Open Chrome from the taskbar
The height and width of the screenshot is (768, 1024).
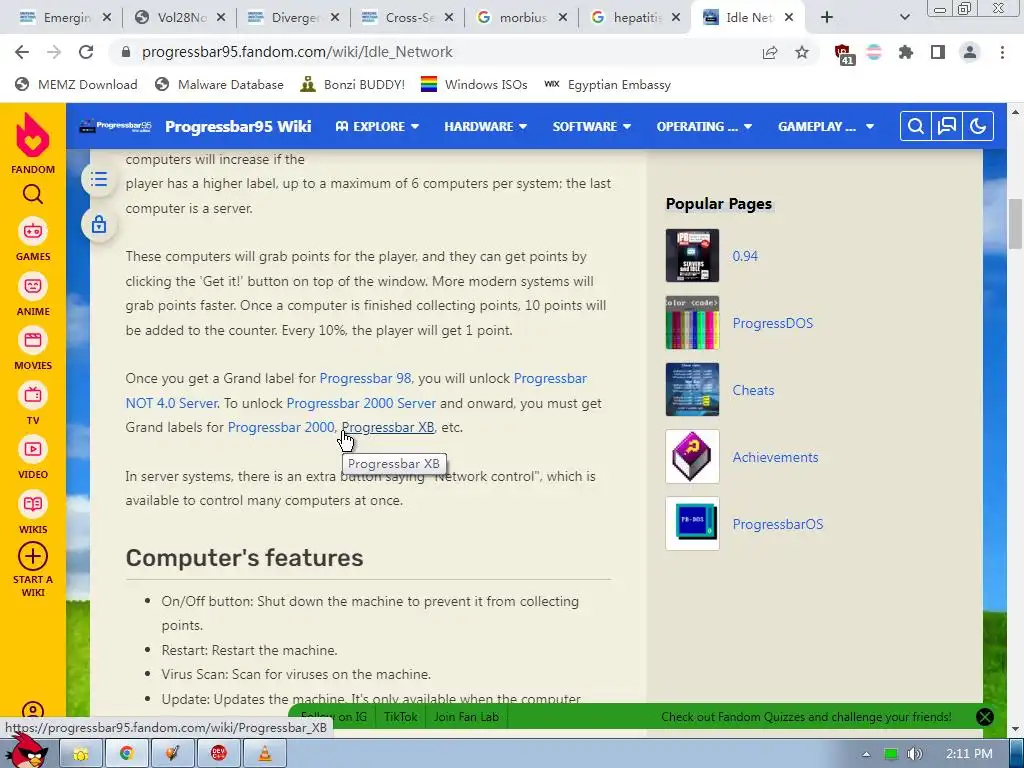(x=127, y=754)
